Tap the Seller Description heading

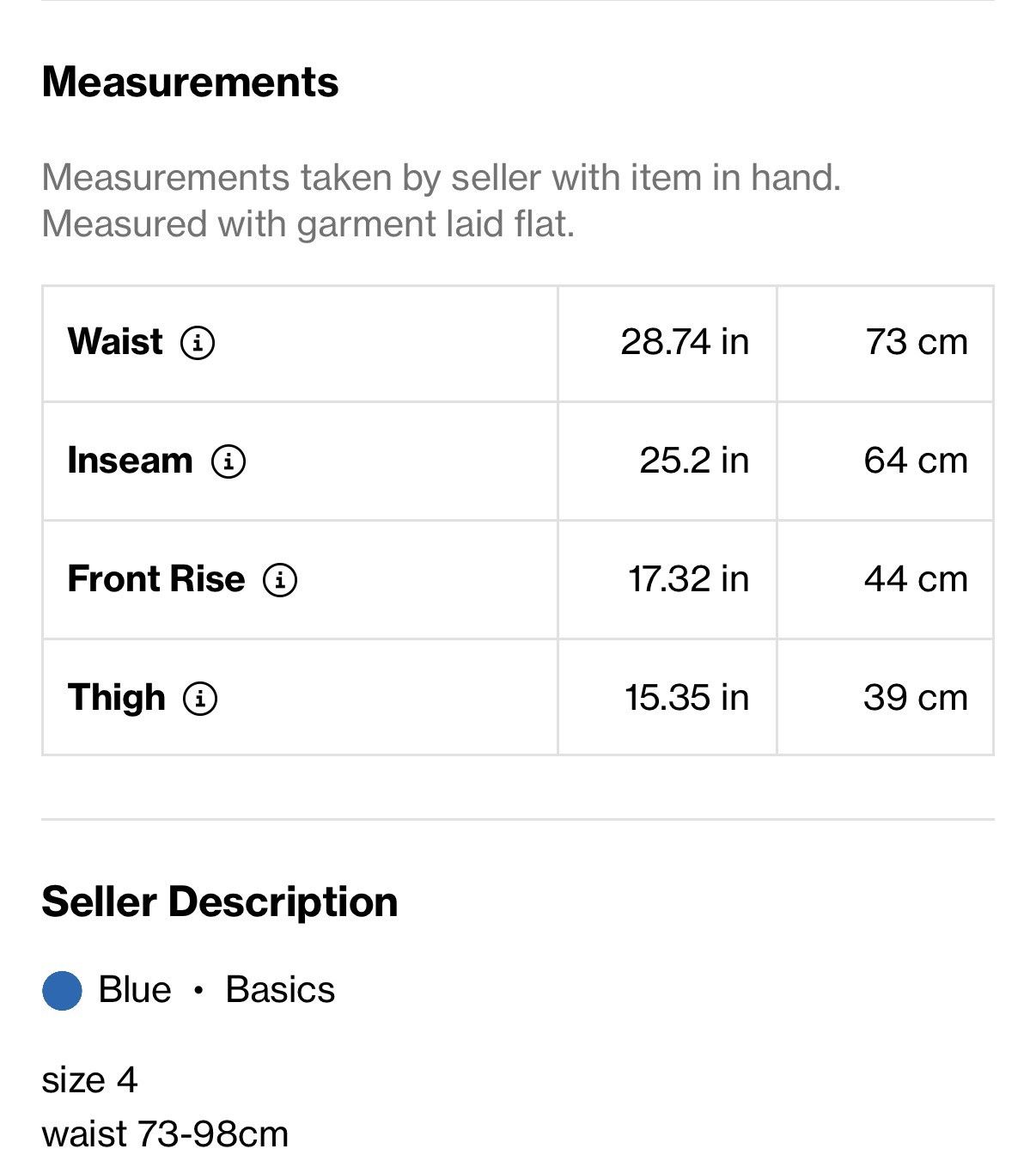[x=220, y=902]
